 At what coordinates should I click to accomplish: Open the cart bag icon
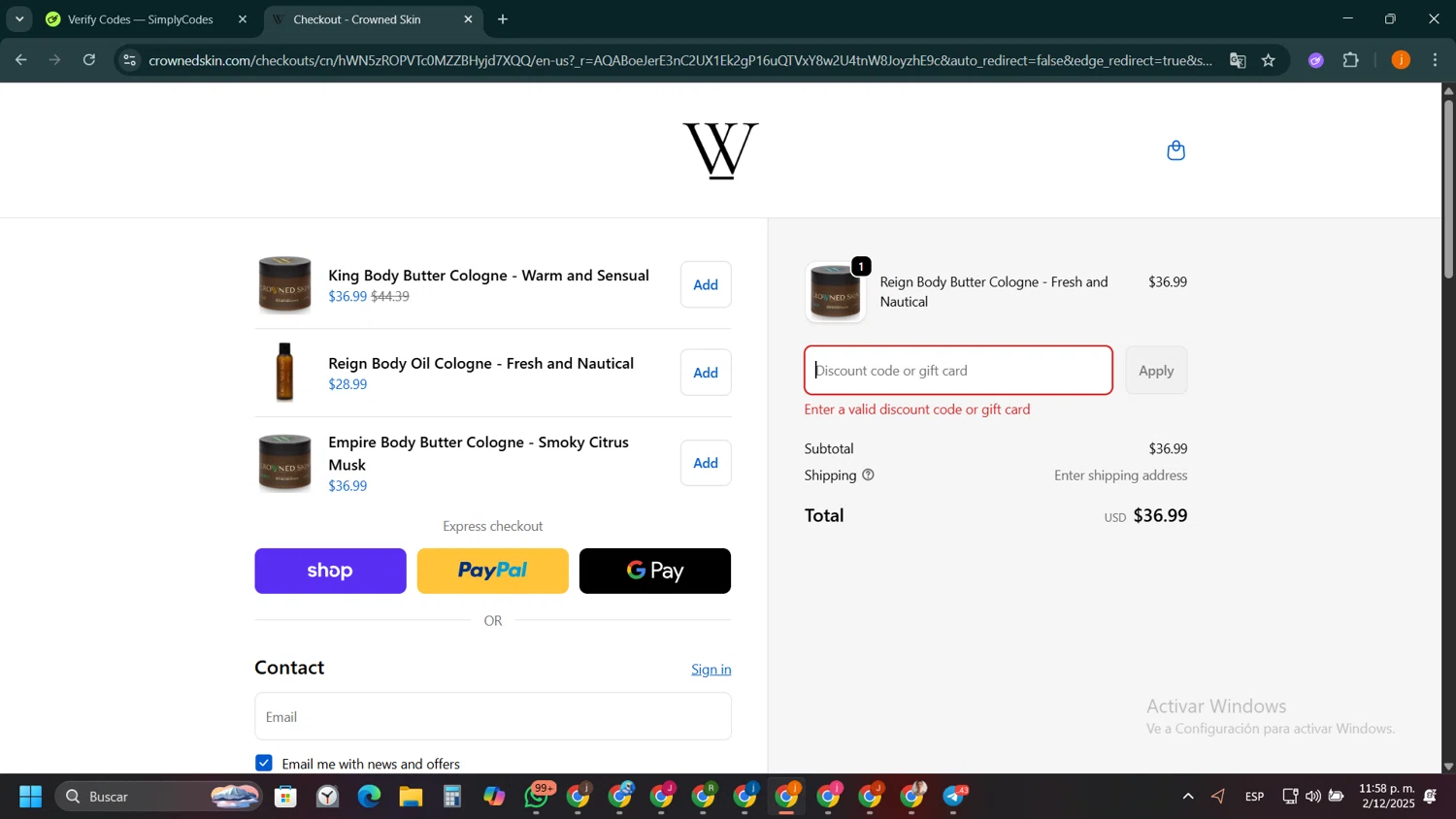[x=1175, y=150]
